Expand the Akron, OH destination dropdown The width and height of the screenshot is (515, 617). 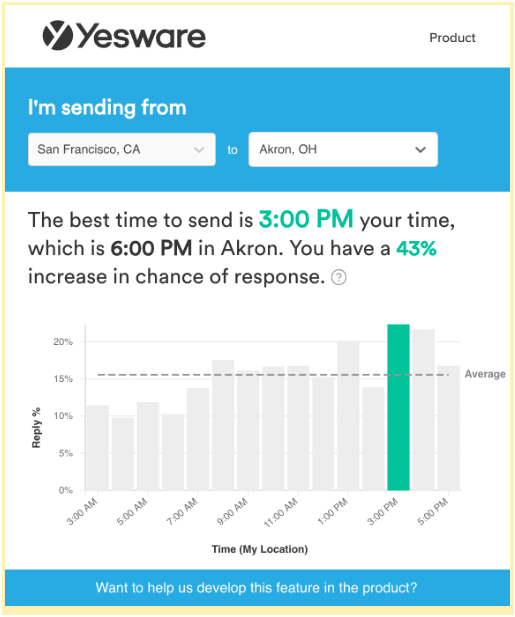click(x=343, y=150)
